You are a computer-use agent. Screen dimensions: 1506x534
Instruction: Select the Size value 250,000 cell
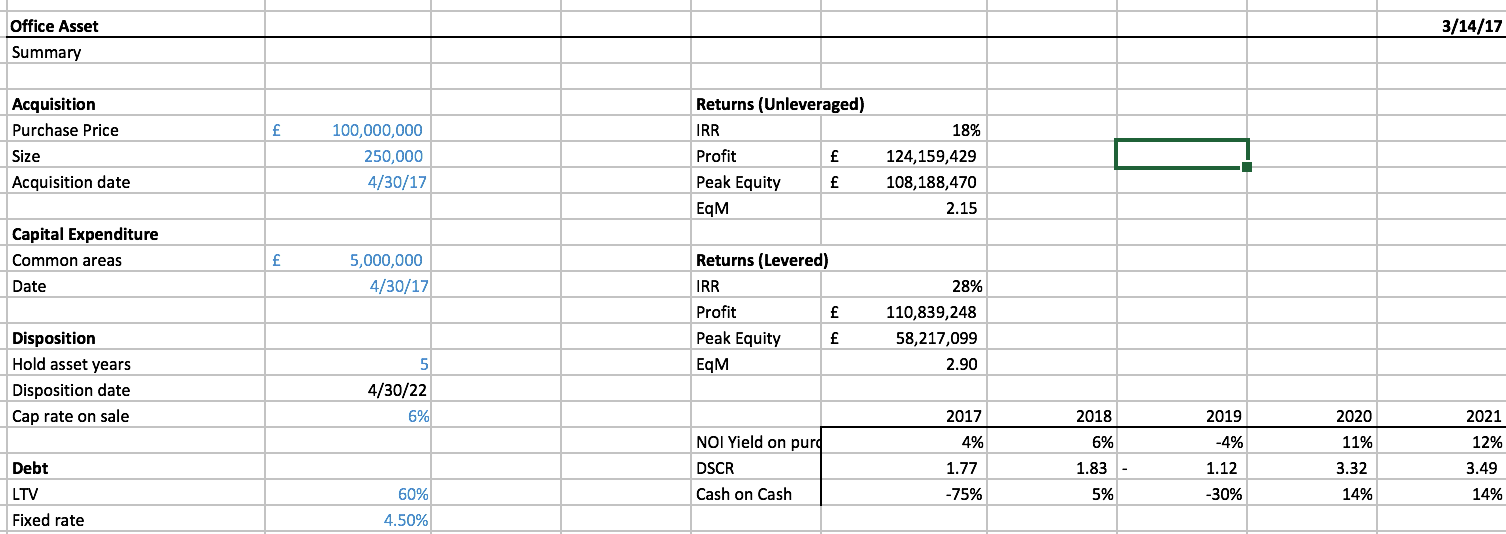(x=347, y=156)
